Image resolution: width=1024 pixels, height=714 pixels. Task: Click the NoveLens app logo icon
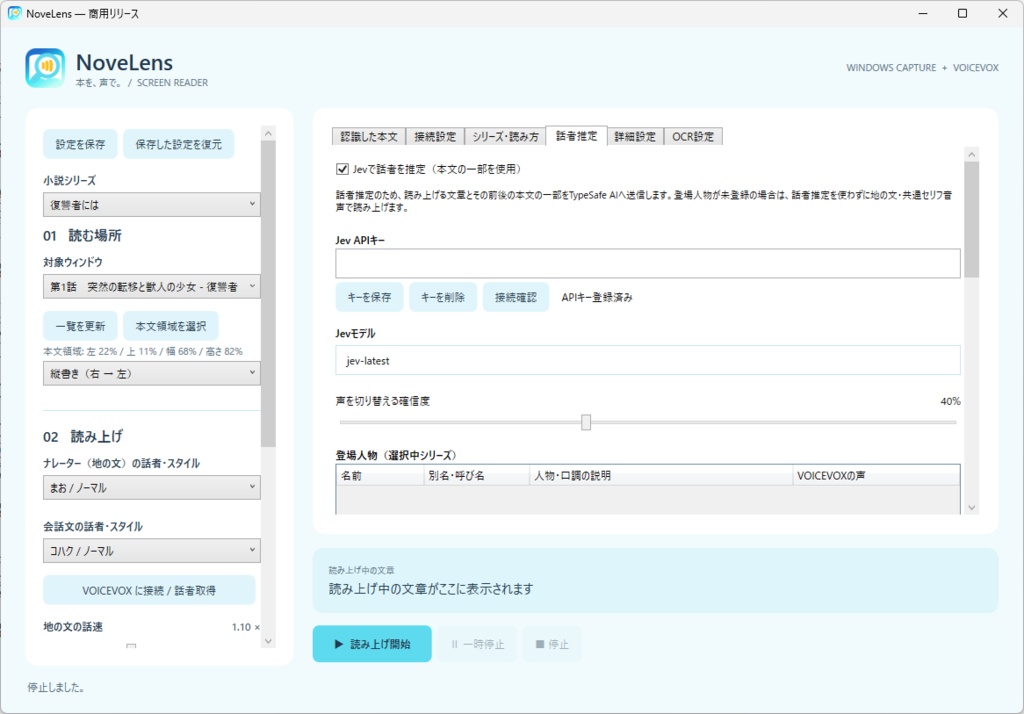click(x=45, y=68)
